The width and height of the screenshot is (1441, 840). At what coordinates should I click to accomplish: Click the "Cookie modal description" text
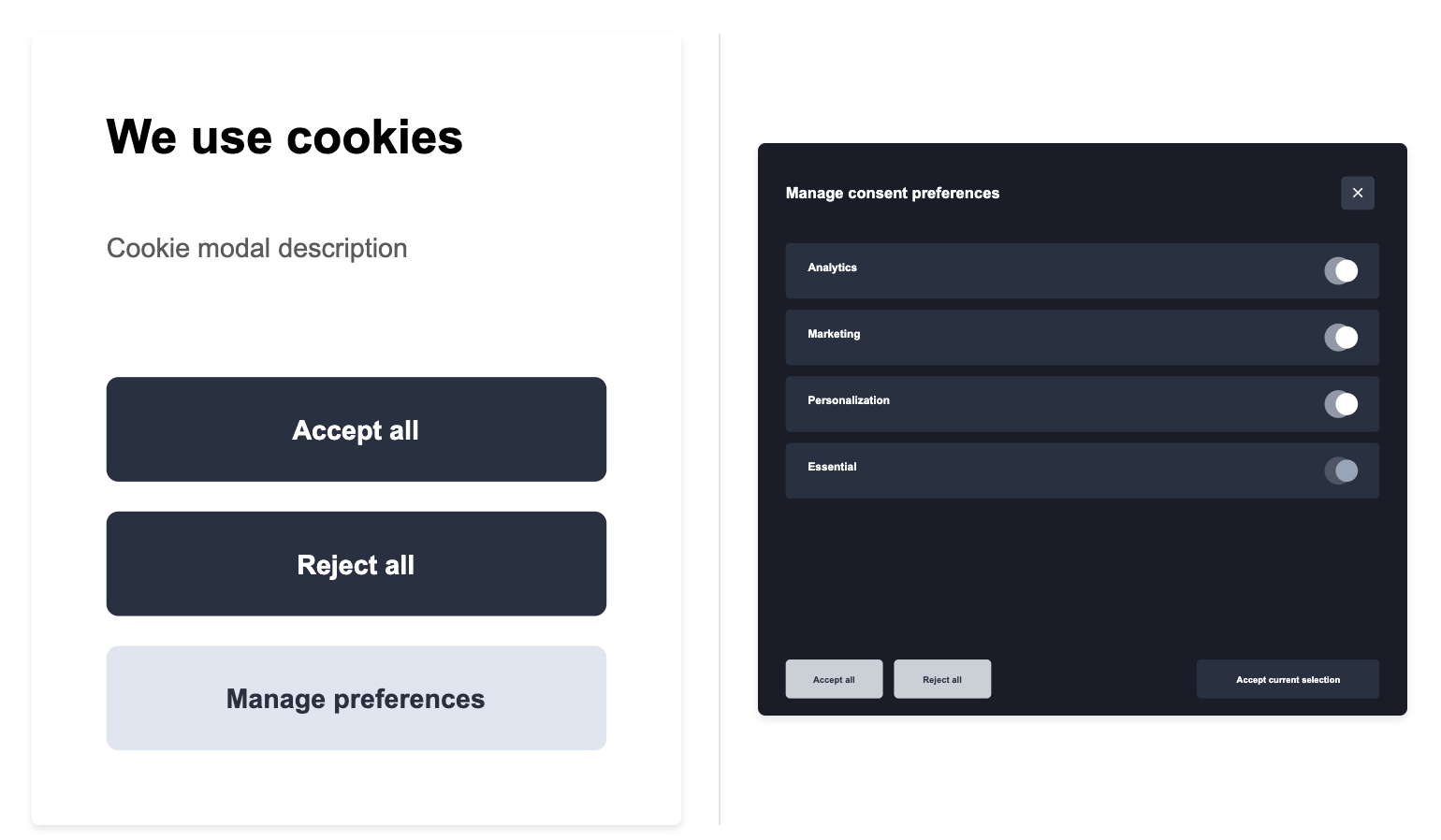pos(256,248)
